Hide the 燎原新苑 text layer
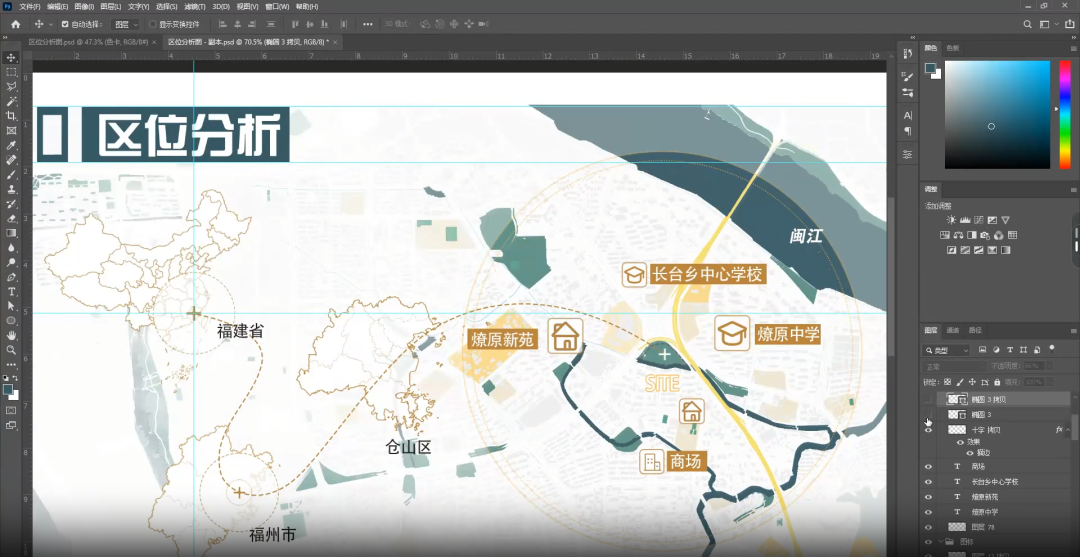The image size is (1080, 557). pyautogui.click(x=928, y=497)
